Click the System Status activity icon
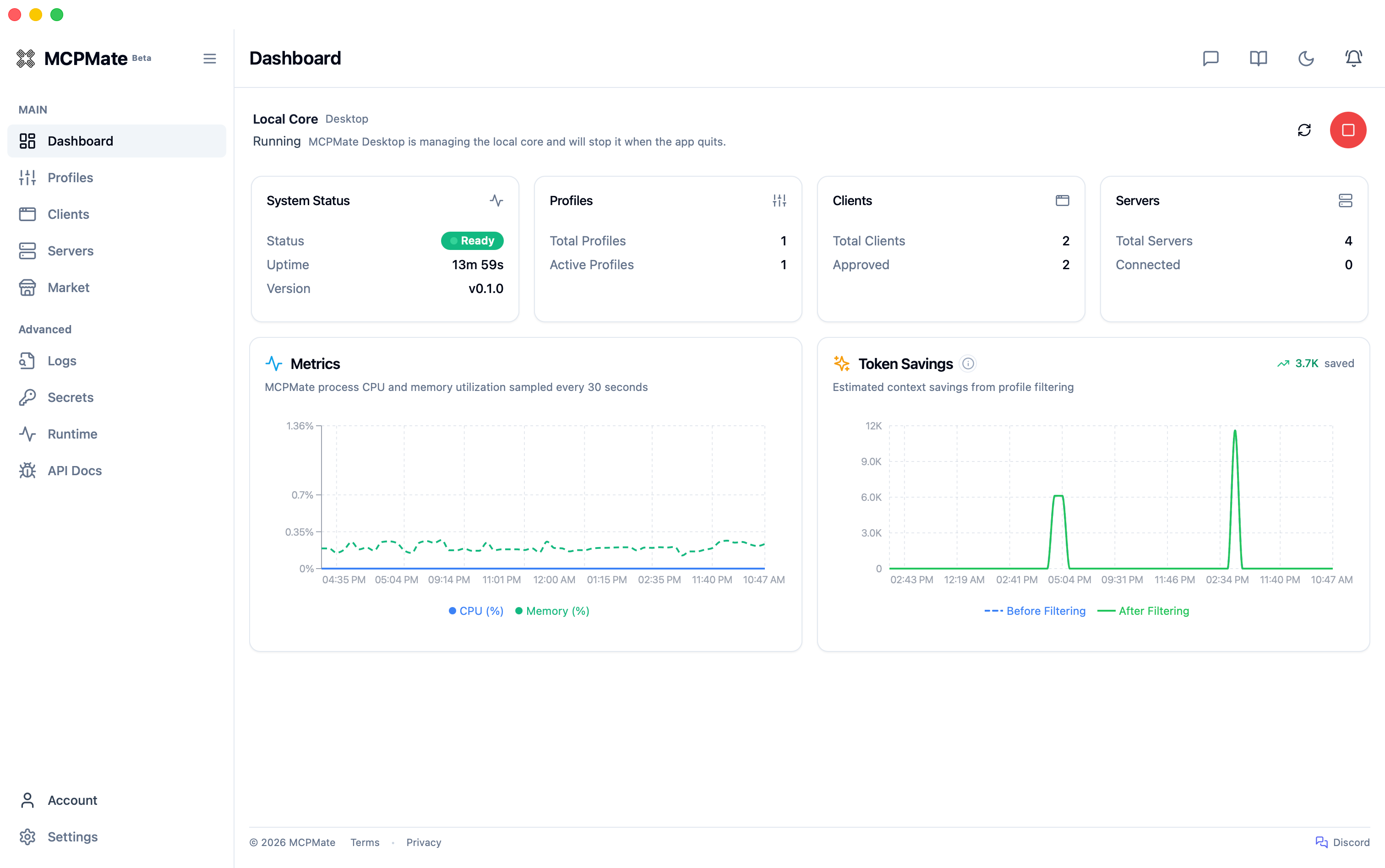 click(496, 201)
